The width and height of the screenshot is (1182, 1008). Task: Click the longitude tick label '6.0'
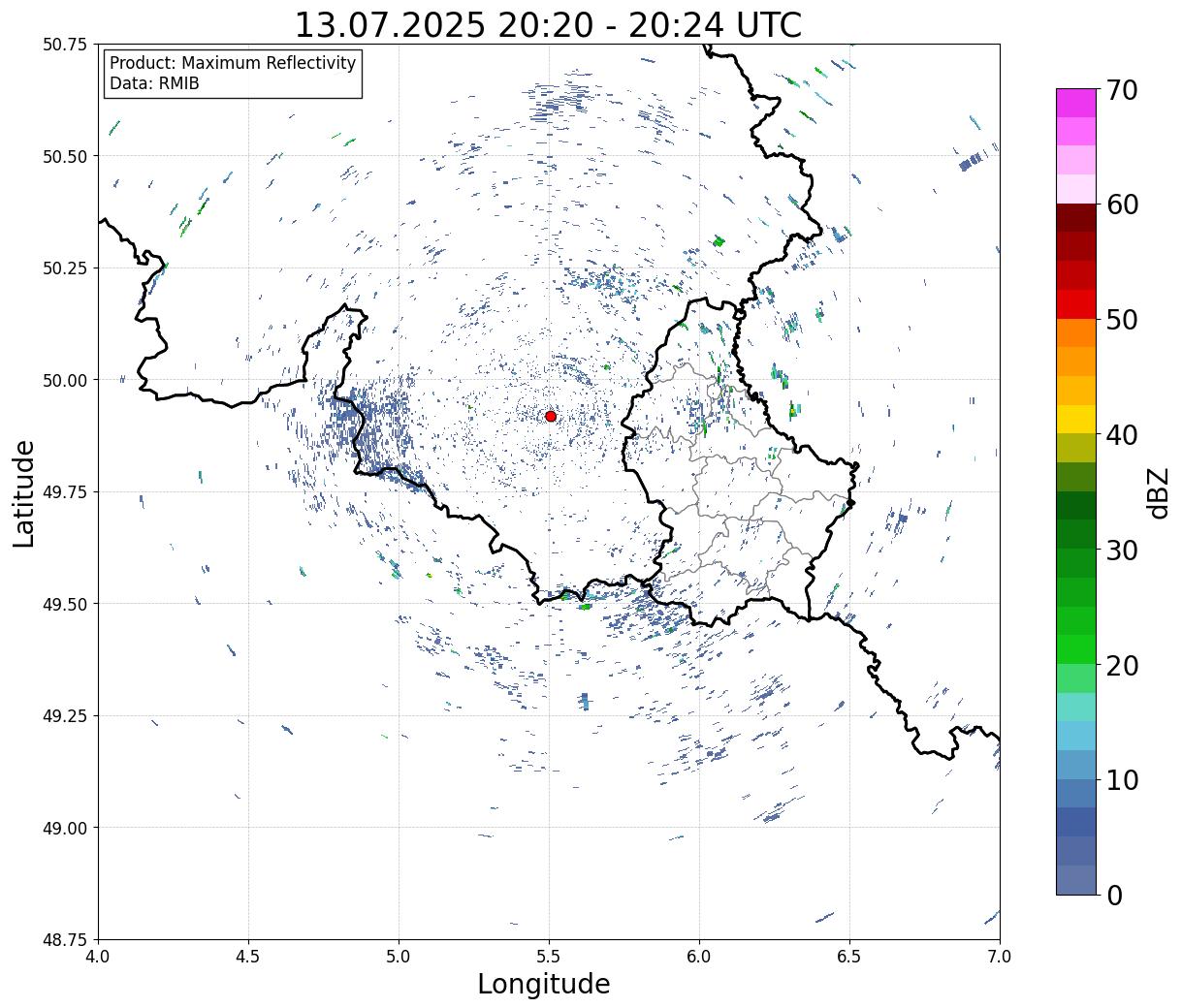699,957
